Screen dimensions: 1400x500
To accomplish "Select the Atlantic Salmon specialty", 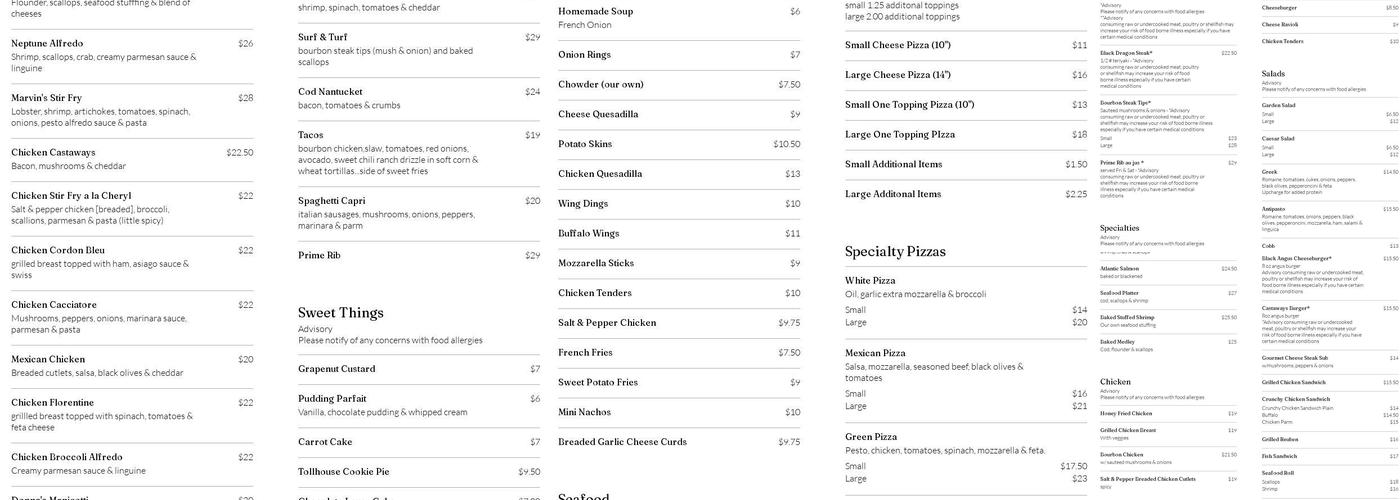I will click(x=1119, y=268).
